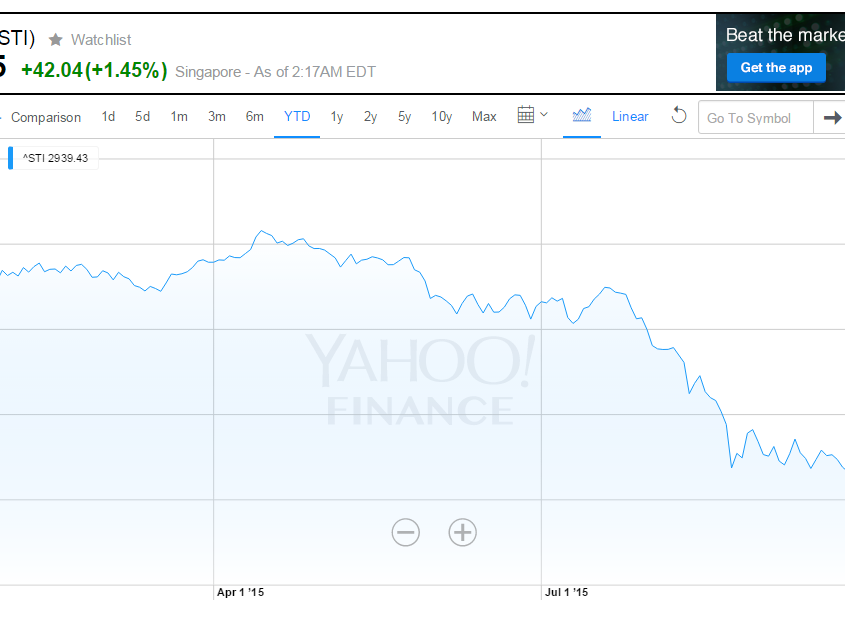Zoom out with the minus icon
This screenshot has height=630, width=845.
(406, 532)
